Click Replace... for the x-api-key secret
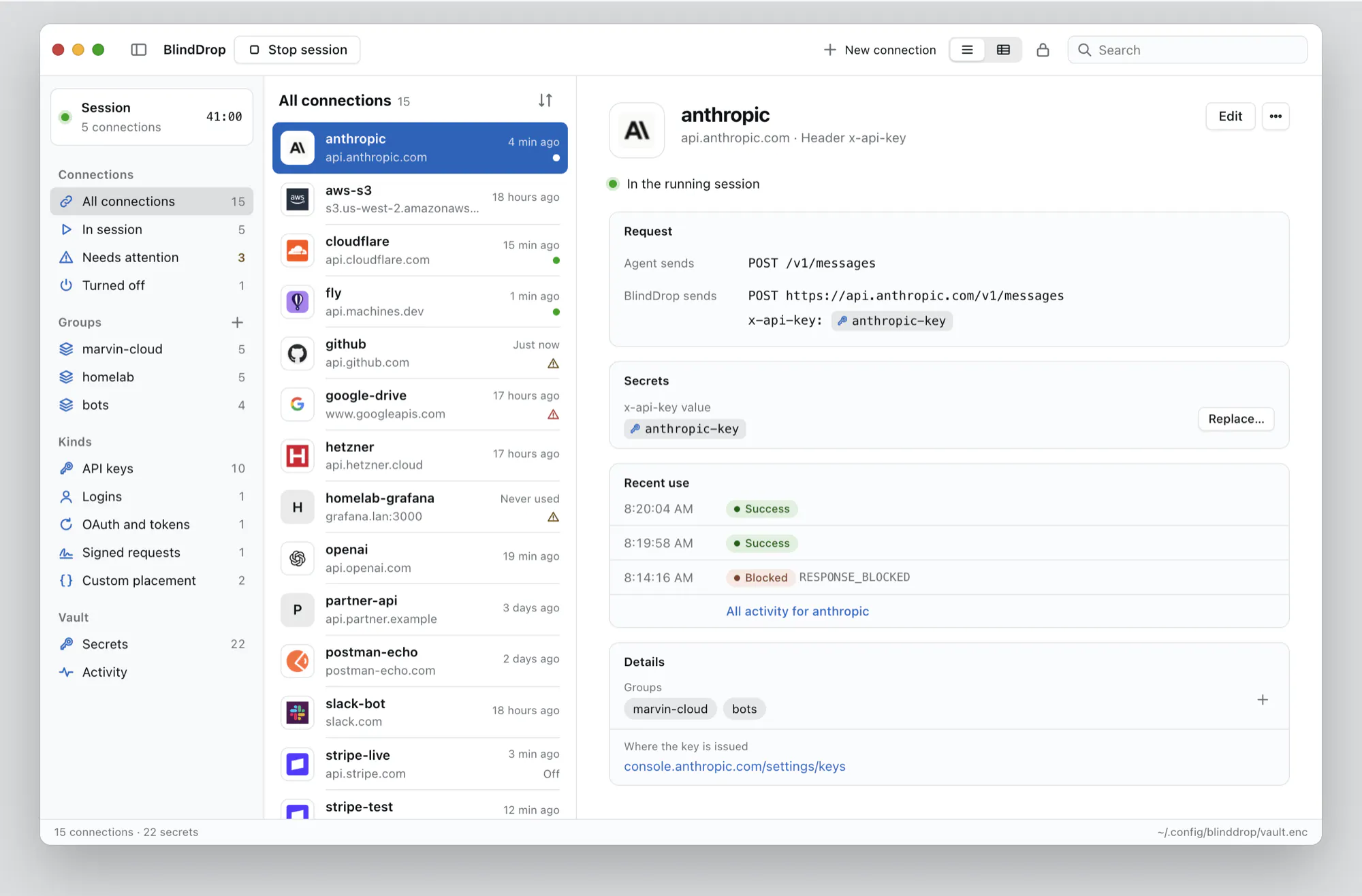This screenshot has height=896, width=1362. coord(1236,419)
